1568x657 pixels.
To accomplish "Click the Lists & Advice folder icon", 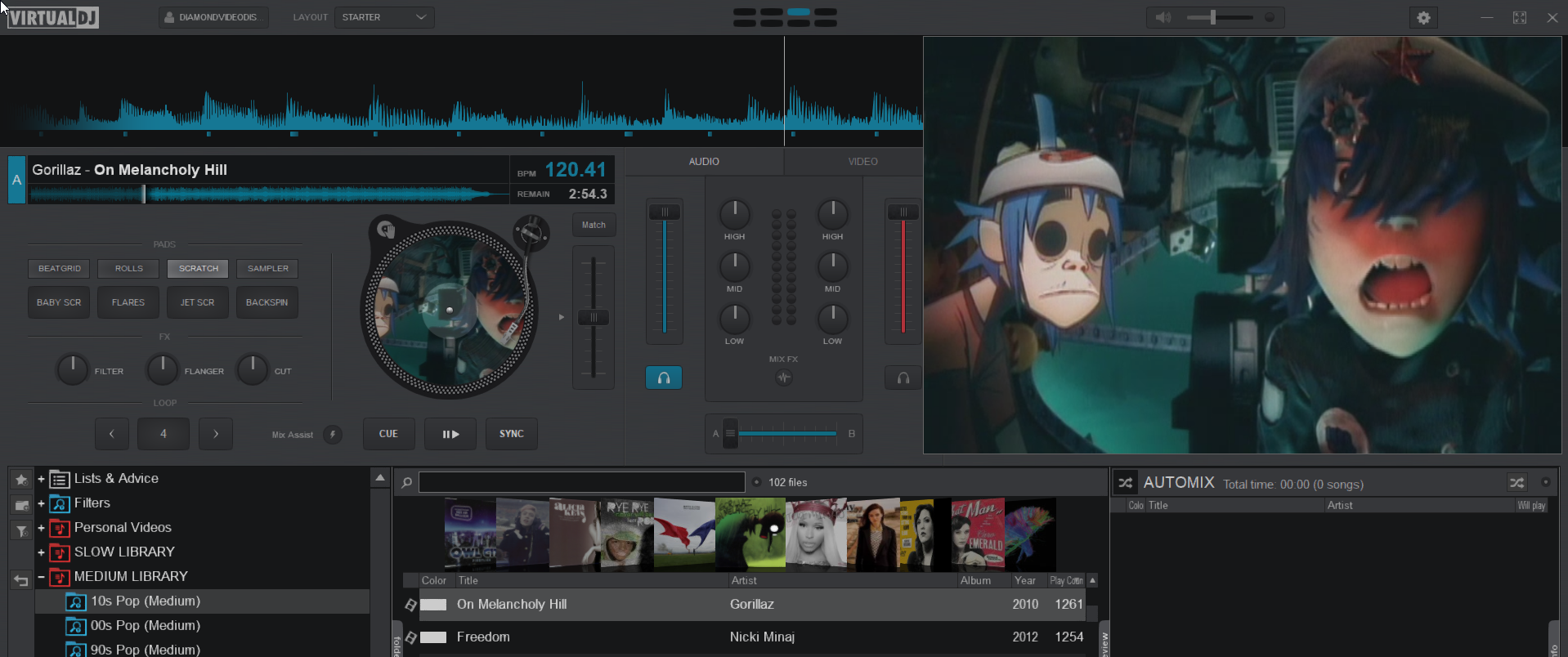I will 60,479.
